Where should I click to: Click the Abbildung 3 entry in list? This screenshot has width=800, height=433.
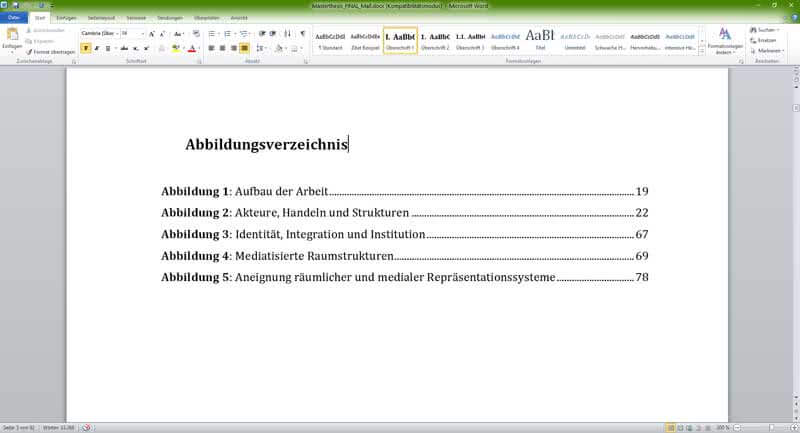click(405, 235)
